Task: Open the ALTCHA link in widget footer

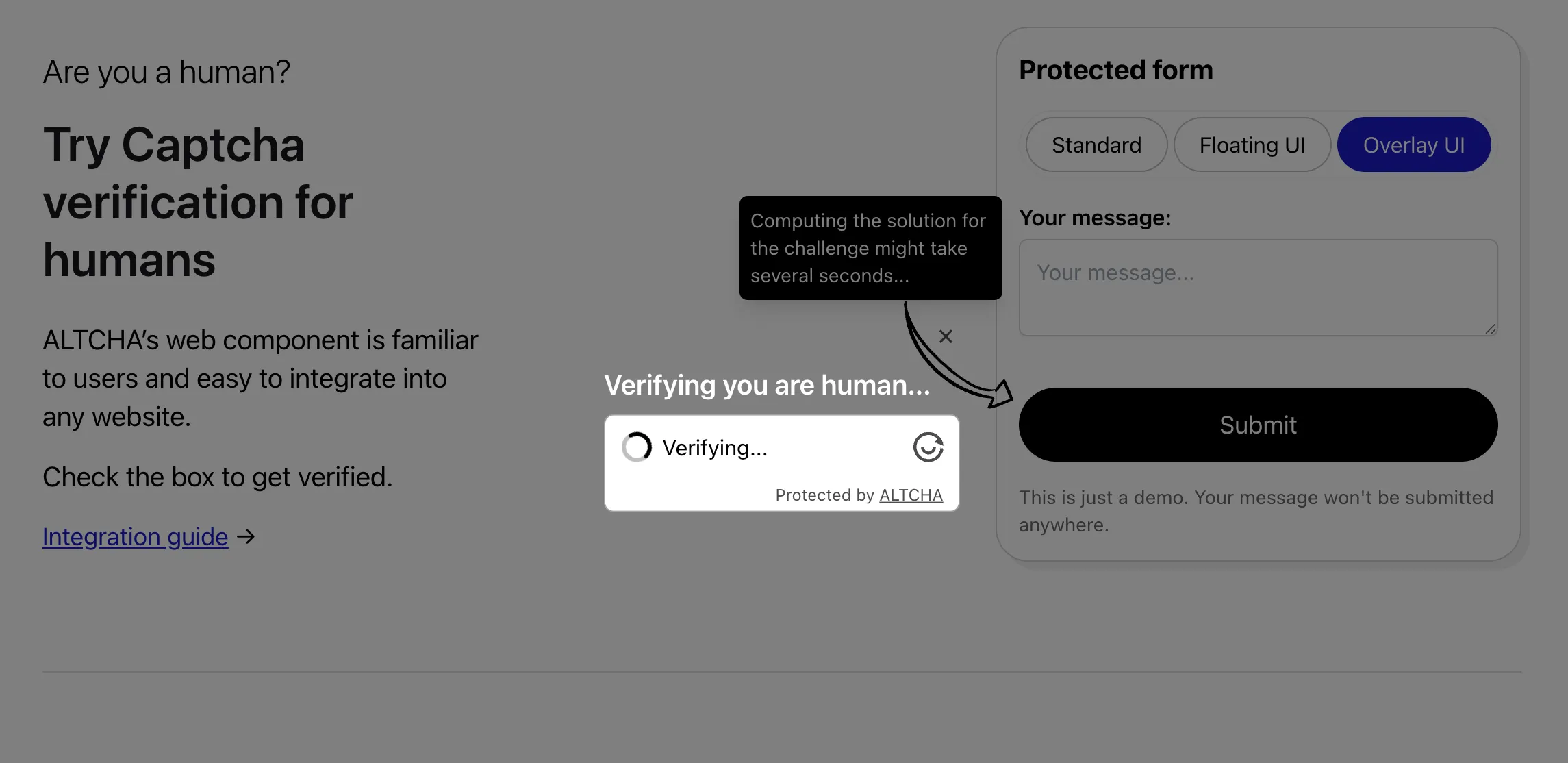Action: (x=911, y=495)
